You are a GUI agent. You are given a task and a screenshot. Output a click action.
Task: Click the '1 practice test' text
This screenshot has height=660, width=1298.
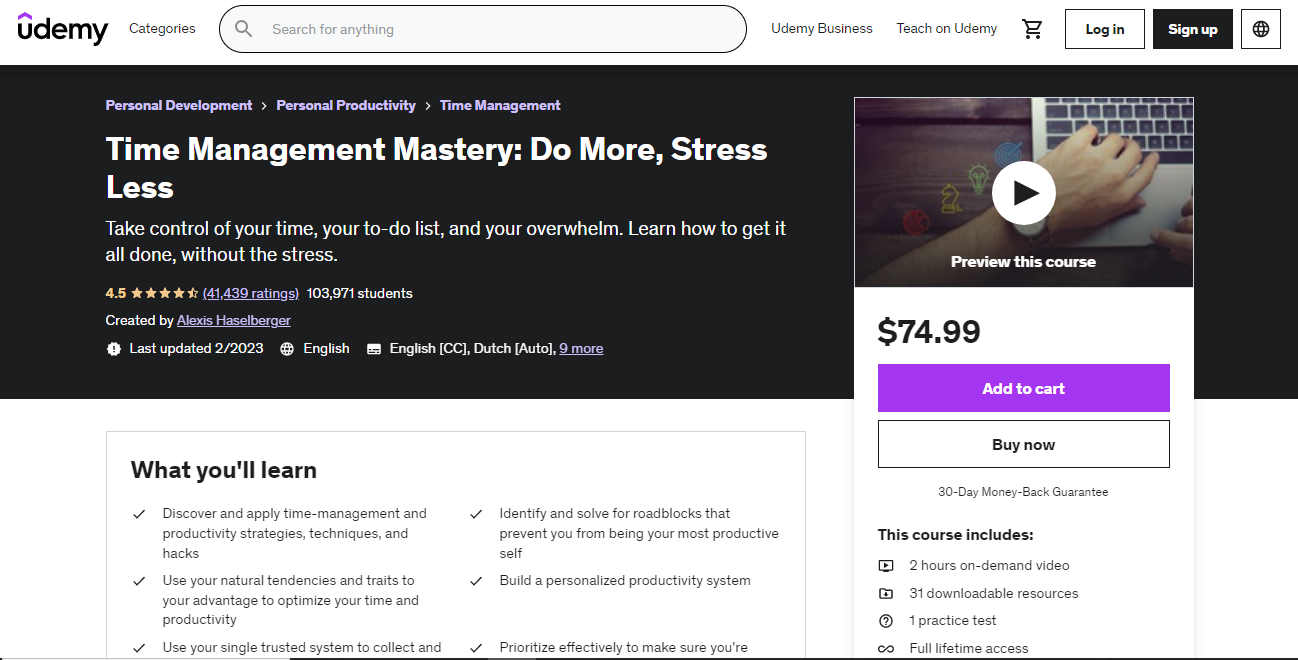[953, 621]
